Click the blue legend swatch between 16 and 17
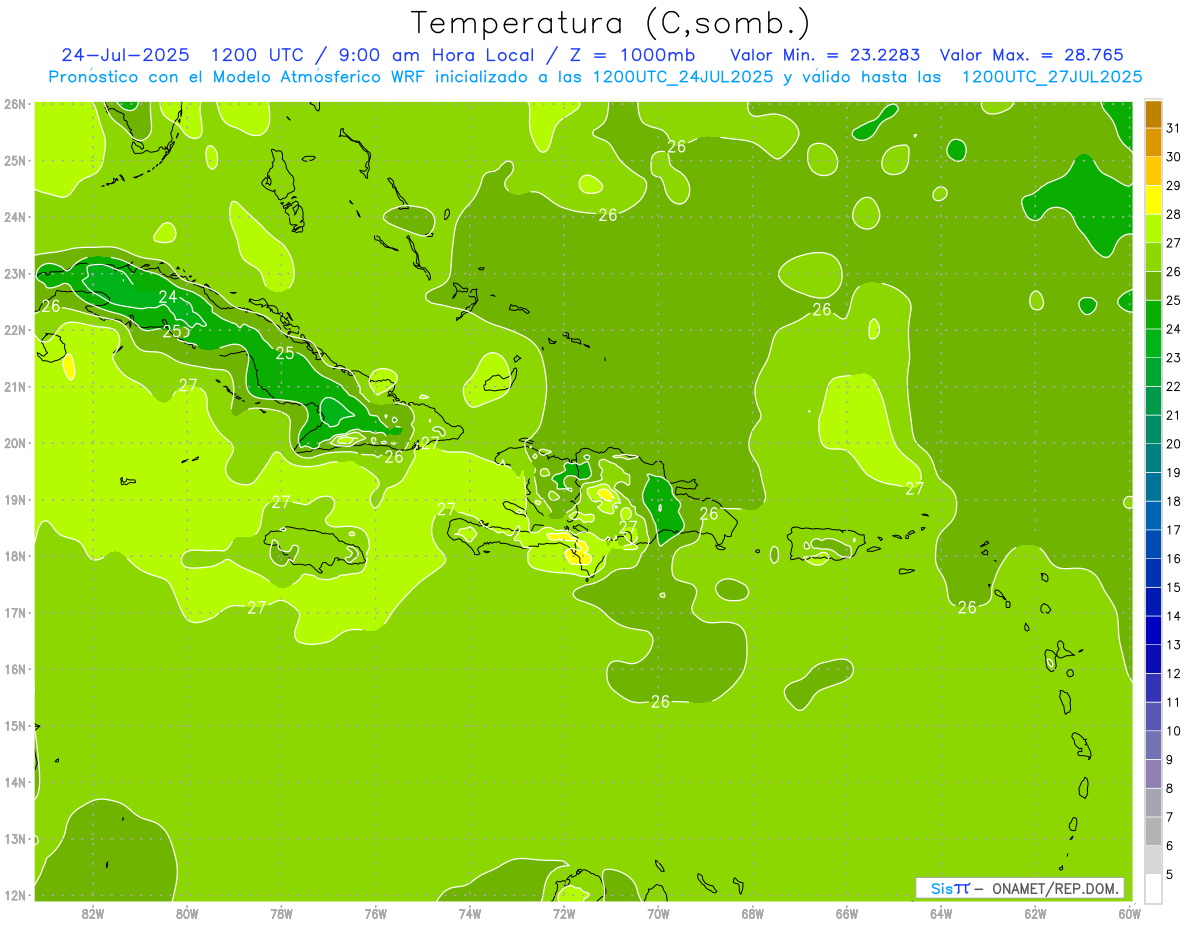Image resolution: width=1200 pixels, height=927 pixels. pos(1153,544)
